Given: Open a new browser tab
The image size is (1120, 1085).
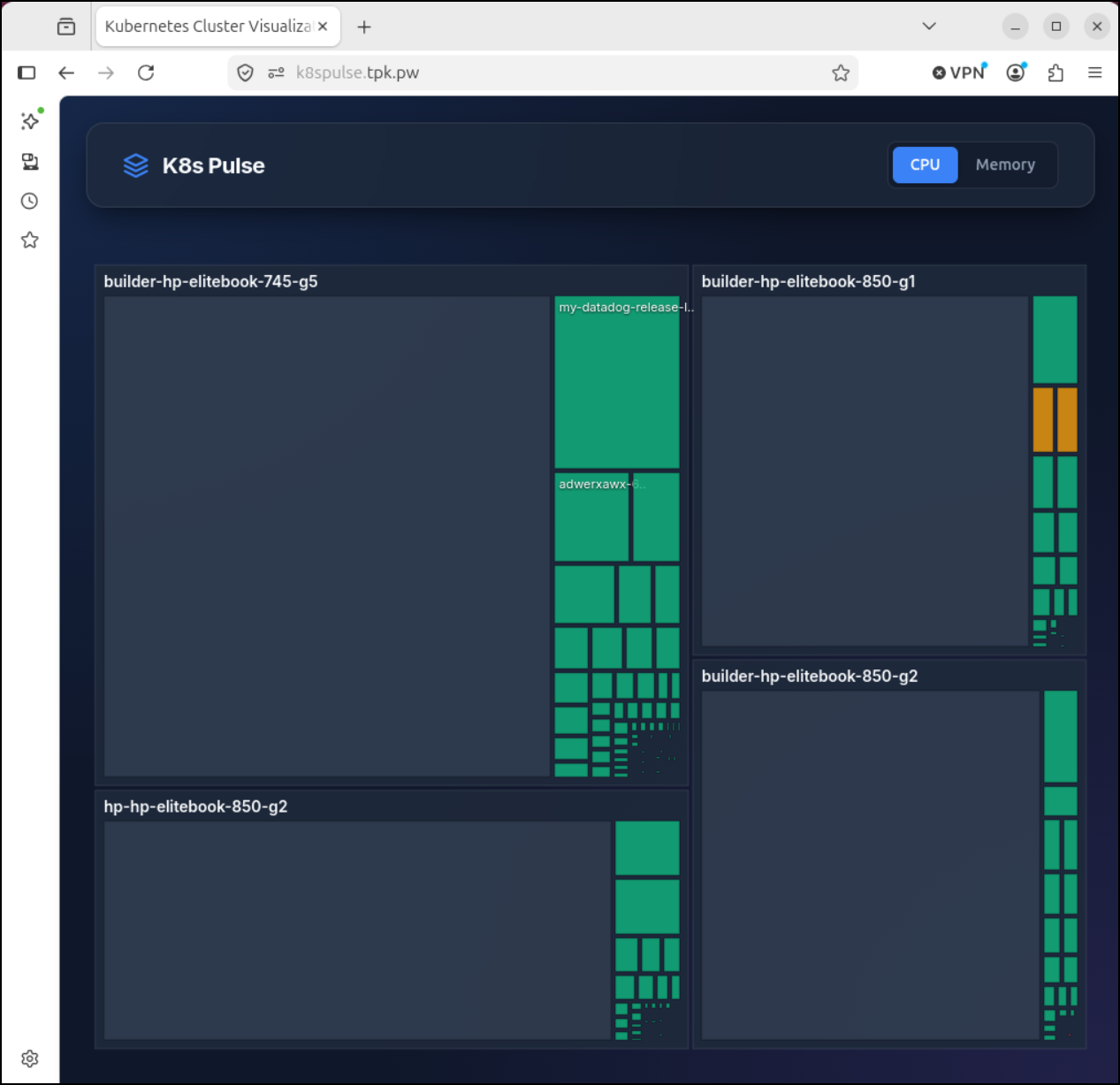Looking at the screenshot, I should 364,27.
